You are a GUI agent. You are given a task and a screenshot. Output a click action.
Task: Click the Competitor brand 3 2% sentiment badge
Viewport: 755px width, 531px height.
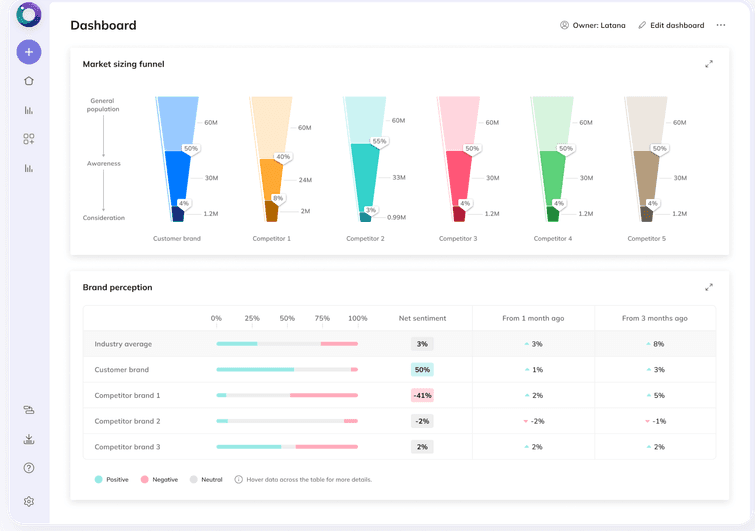pyautogui.click(x=422, y=447)
